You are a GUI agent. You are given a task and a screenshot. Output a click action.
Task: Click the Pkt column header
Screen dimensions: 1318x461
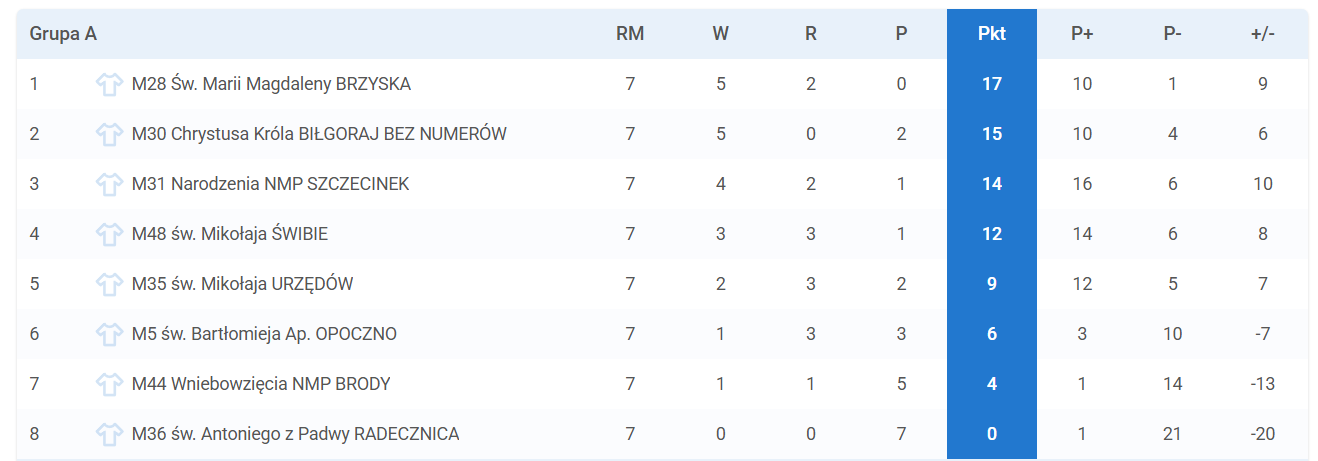[992, 34]
